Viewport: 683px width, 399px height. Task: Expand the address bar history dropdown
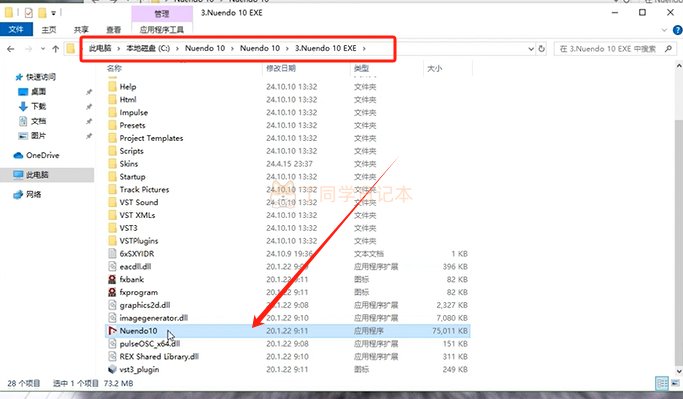click(531, 49)
